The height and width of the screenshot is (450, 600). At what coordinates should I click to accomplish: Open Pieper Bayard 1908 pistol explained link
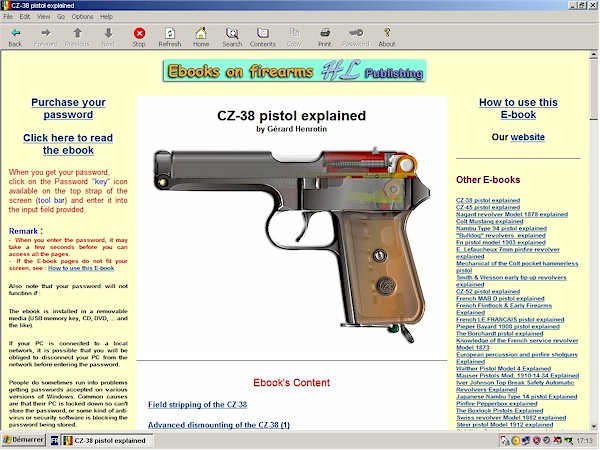point(508,326)
